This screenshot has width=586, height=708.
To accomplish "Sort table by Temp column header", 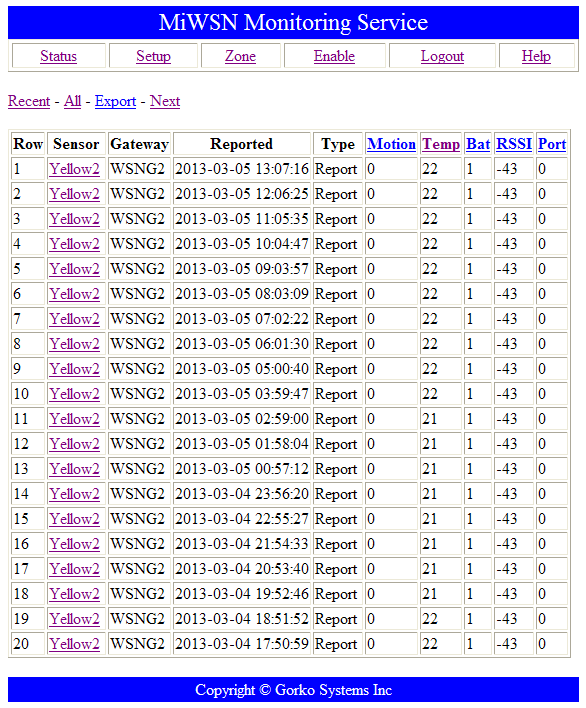I will coord(441,144).
